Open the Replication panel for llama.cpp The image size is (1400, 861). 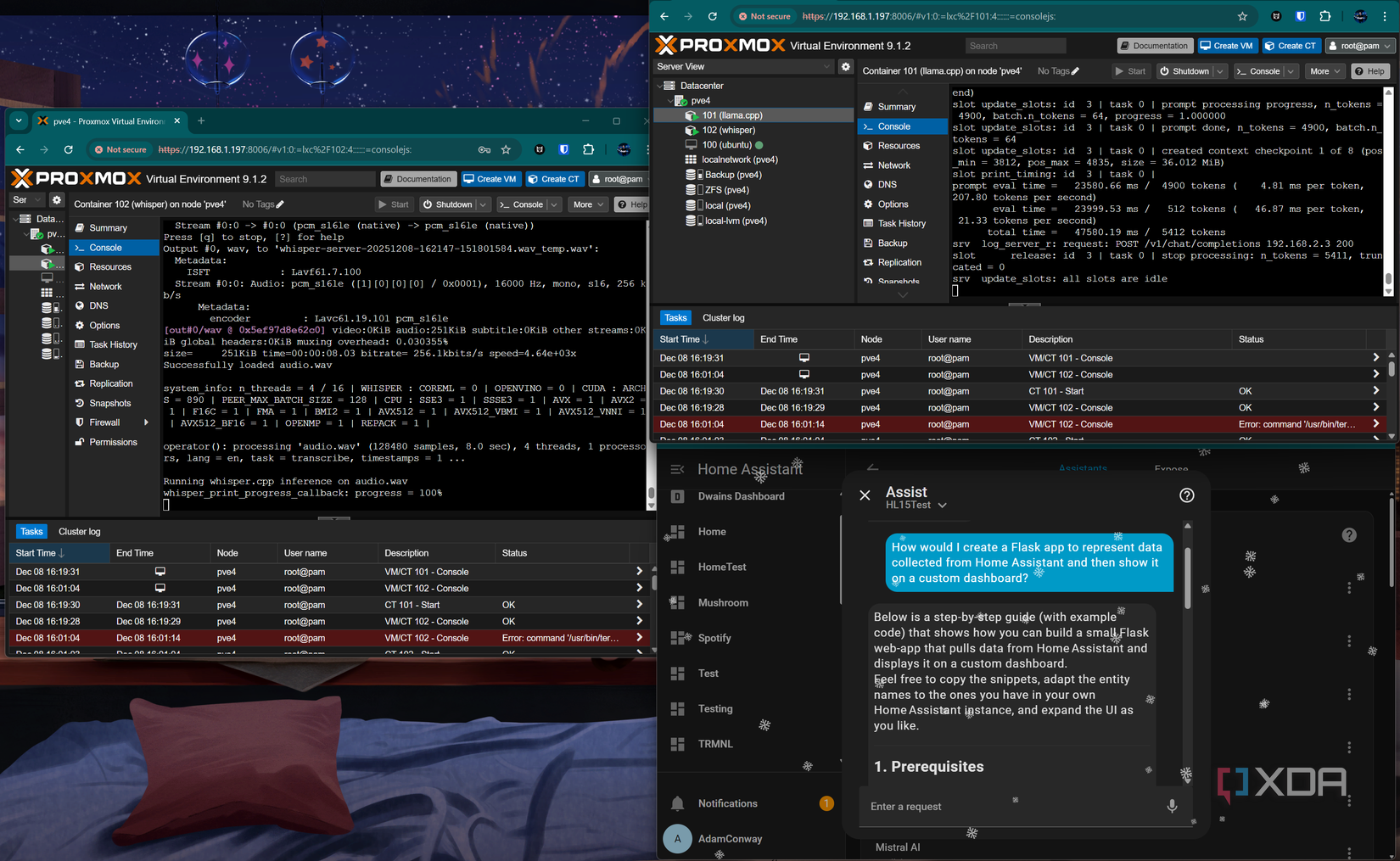(895, 262)
